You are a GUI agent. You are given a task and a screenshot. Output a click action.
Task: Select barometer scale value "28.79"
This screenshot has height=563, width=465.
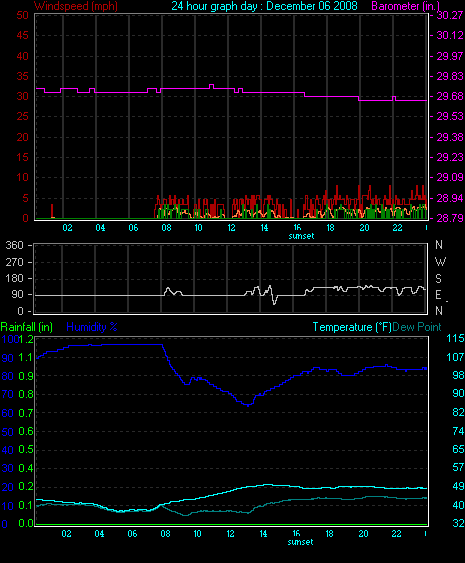pos(450,218)
